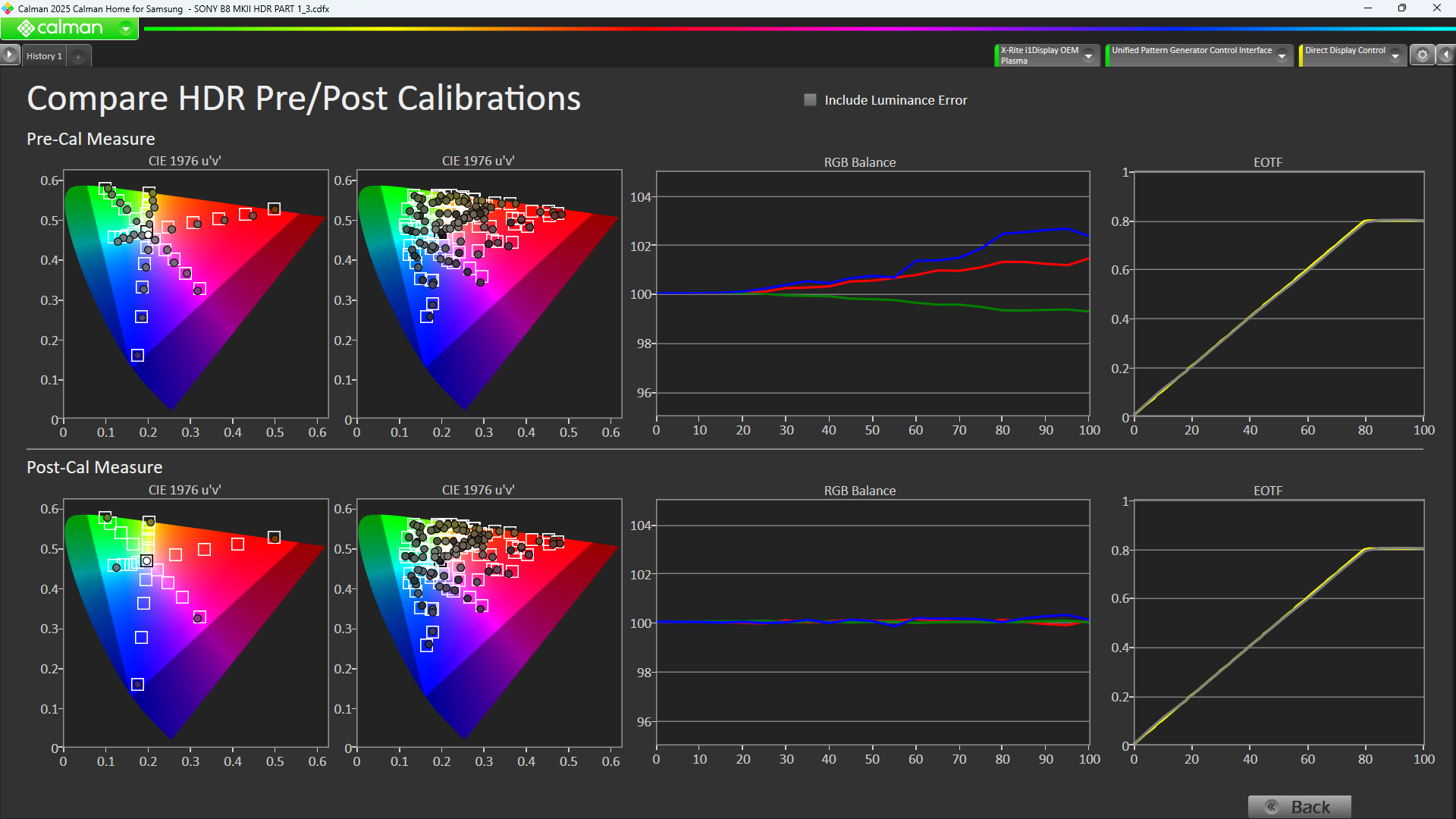
Task: Expand Unified Pattern Generator Control Interface dropdown
Action: 1282,55
